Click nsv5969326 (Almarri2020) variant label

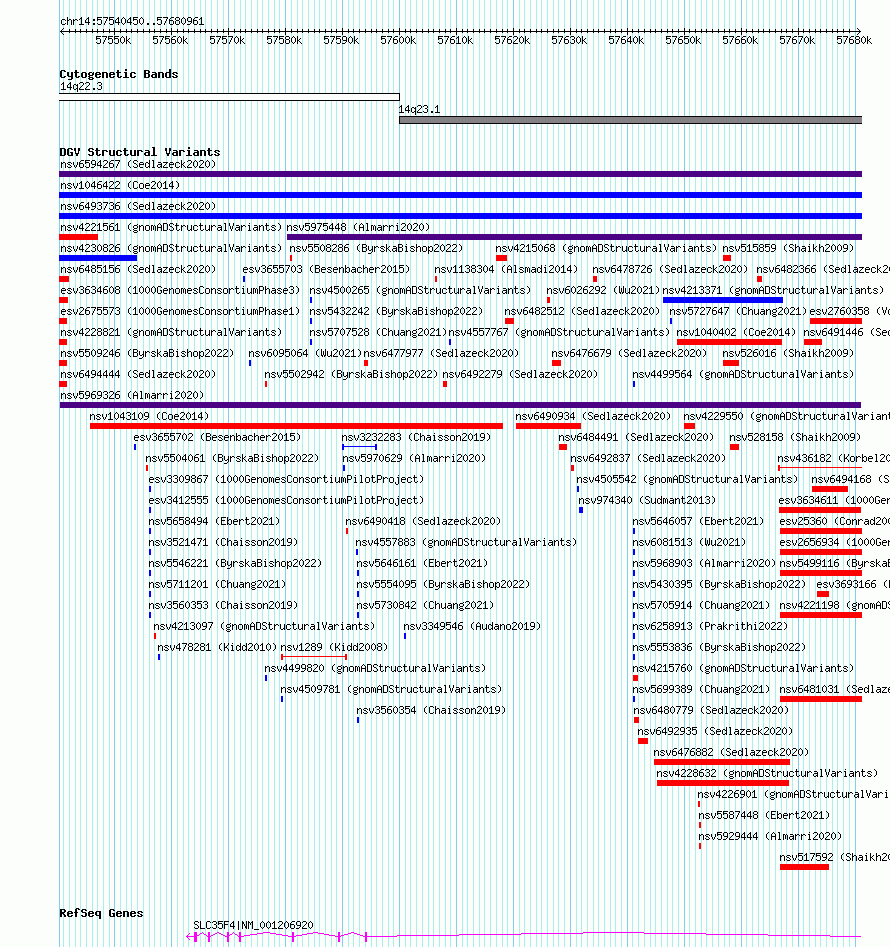tap(132, 396)
